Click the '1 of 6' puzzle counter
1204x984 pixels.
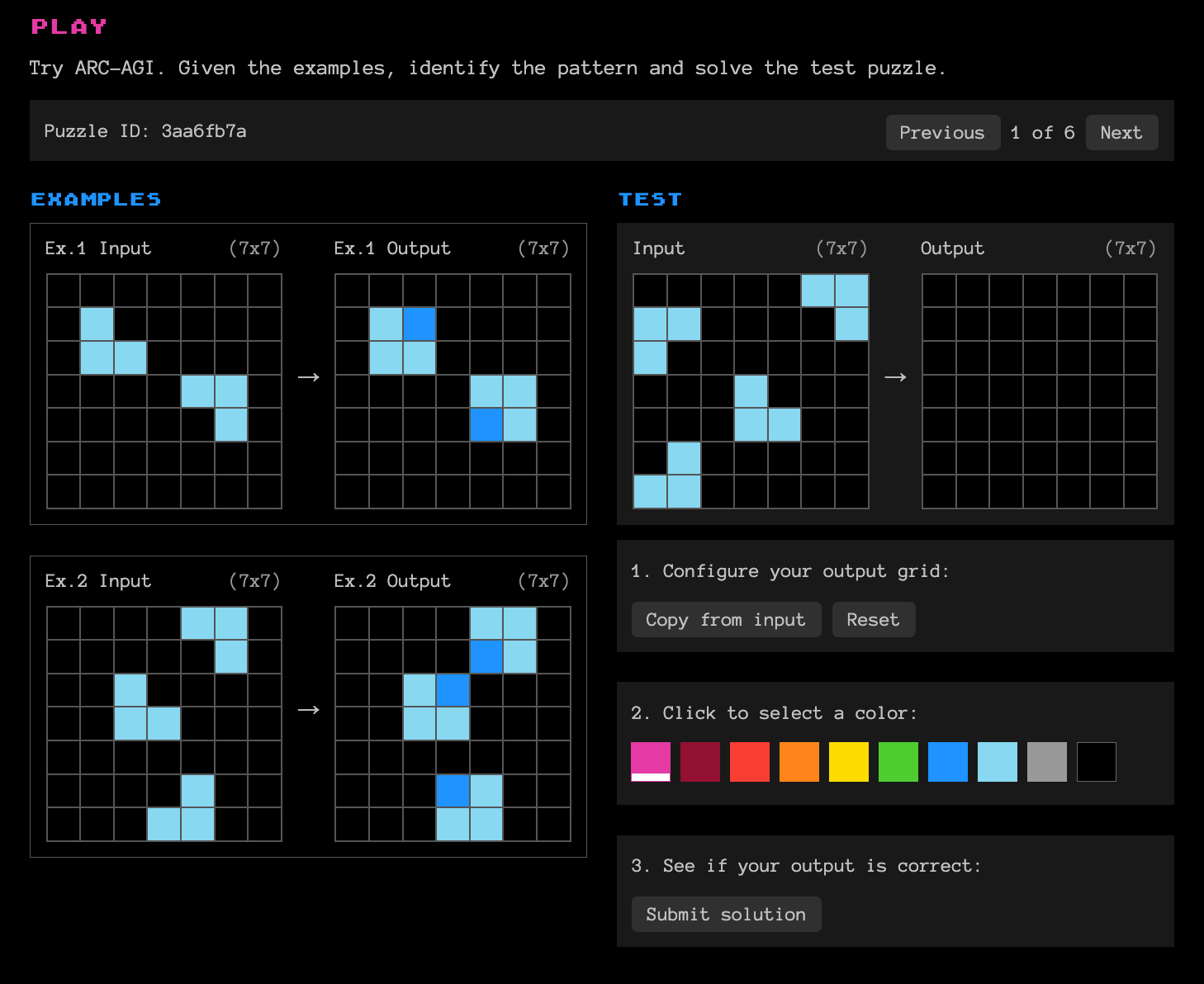(x=1043, y=132)
